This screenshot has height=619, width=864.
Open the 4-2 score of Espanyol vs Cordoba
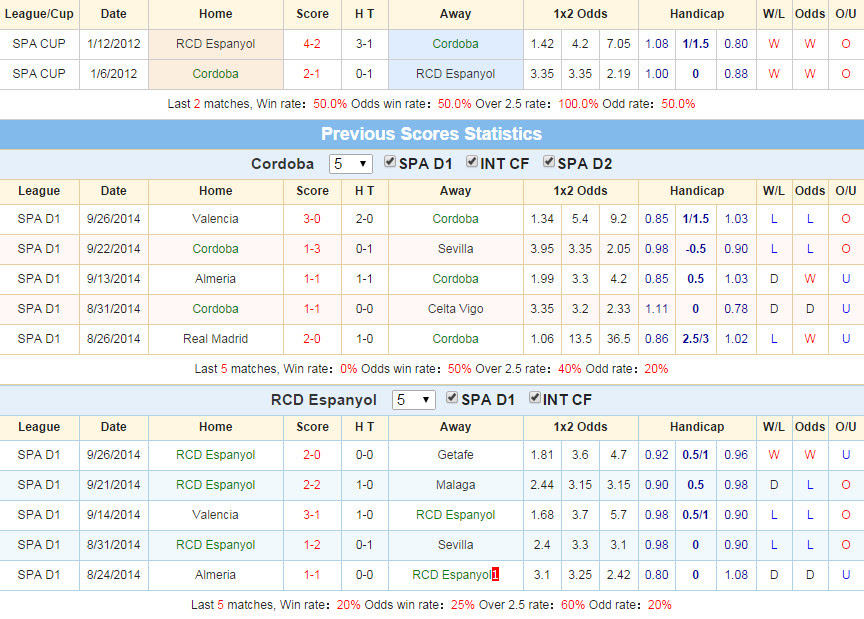312,44
